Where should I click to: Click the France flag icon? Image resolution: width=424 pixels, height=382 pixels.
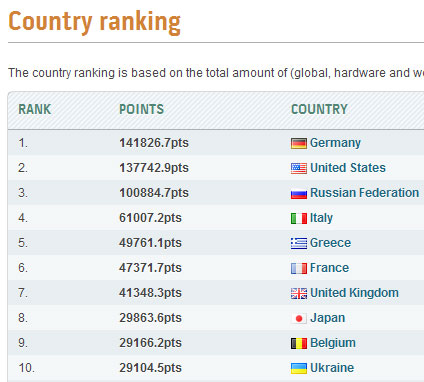click(x=299, y=269)
